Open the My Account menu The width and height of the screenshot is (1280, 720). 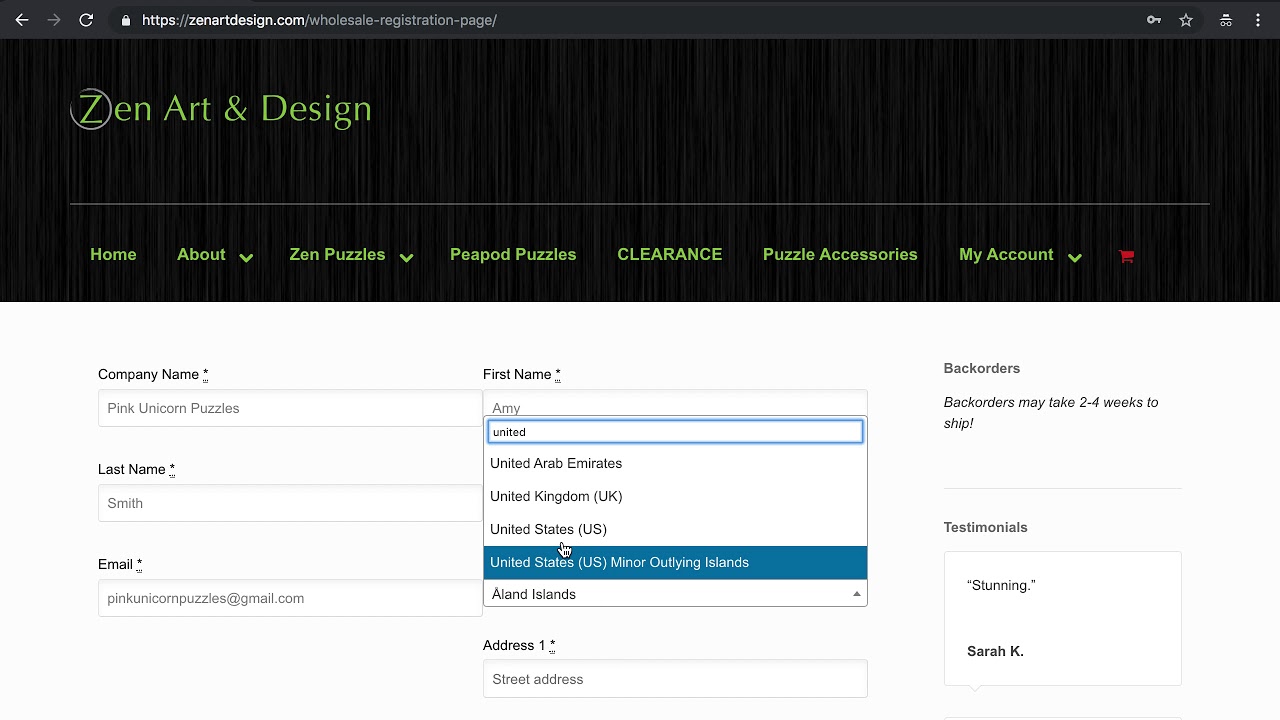click(x=1006, y=255)
